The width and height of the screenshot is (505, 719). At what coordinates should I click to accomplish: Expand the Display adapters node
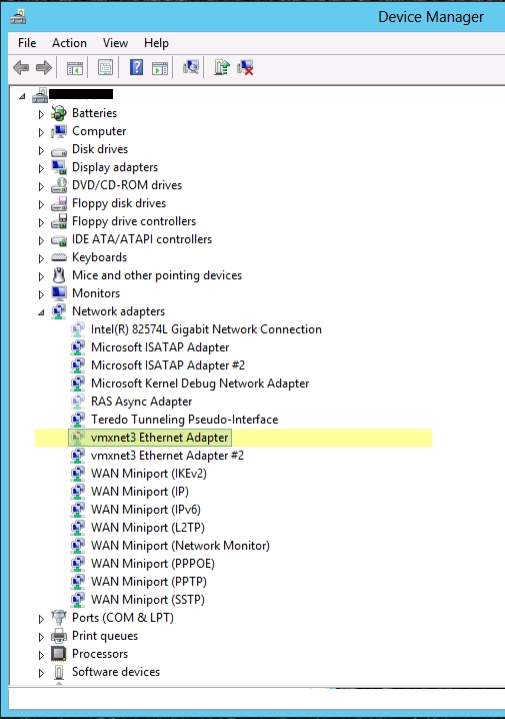(41, 168)
